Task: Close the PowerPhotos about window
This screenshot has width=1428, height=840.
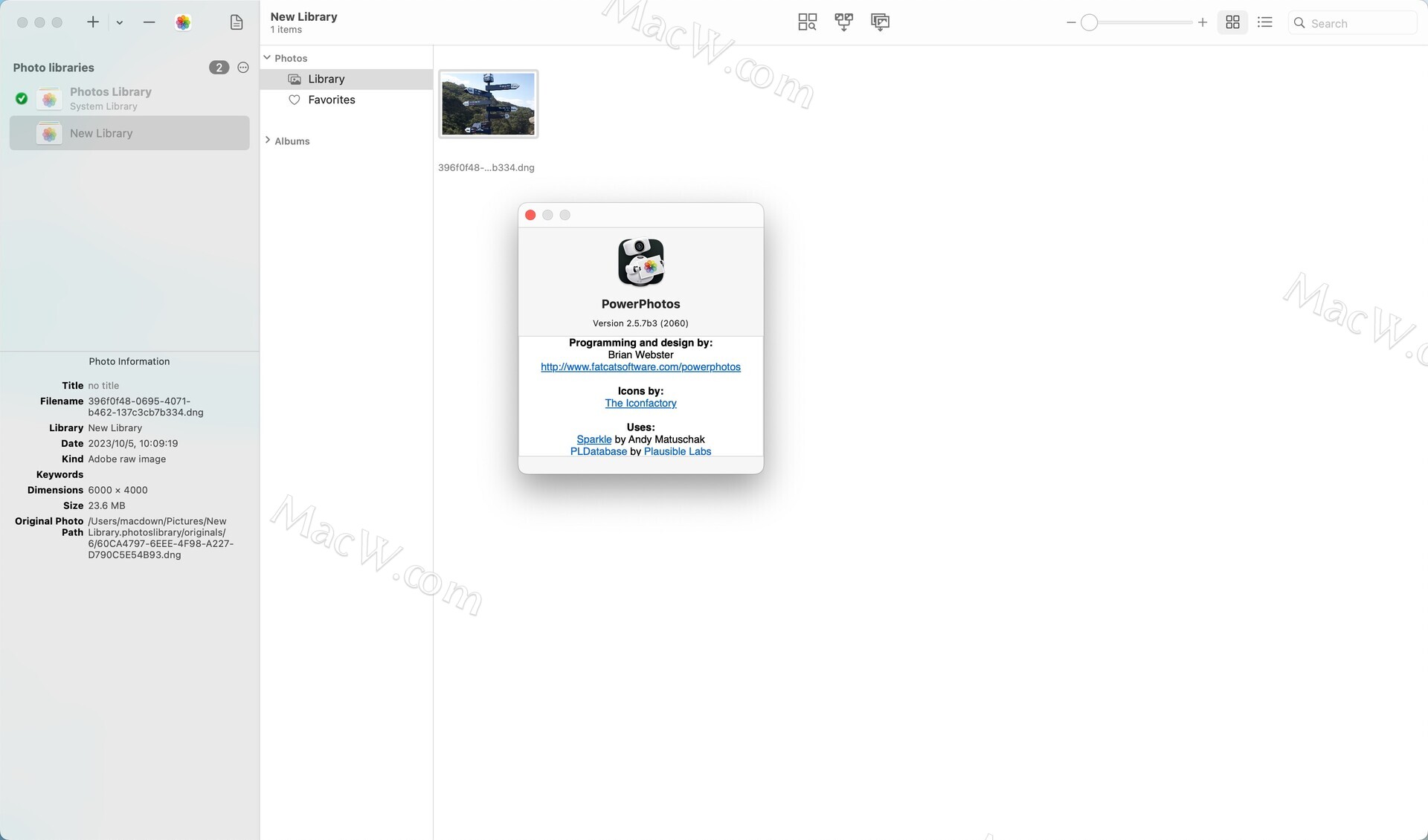Action: (x=530, y=215)
